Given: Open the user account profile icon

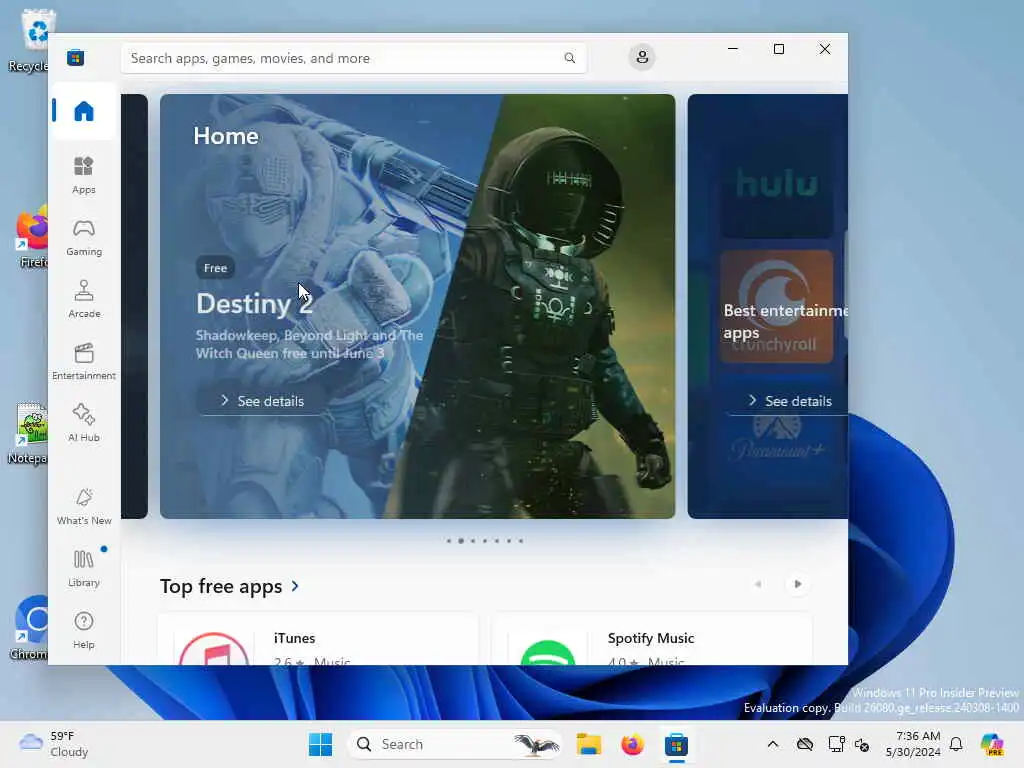Looking at the screenshot, I should (642, 57).
